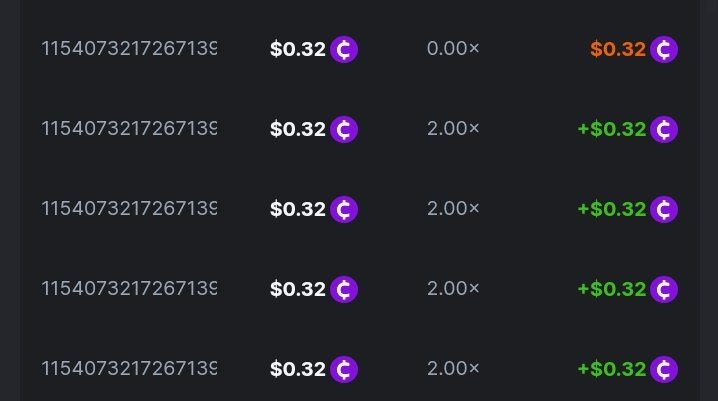Click the bet coin icon in the third row
This screenshot has height=401, width=718.
click(344, 209)
